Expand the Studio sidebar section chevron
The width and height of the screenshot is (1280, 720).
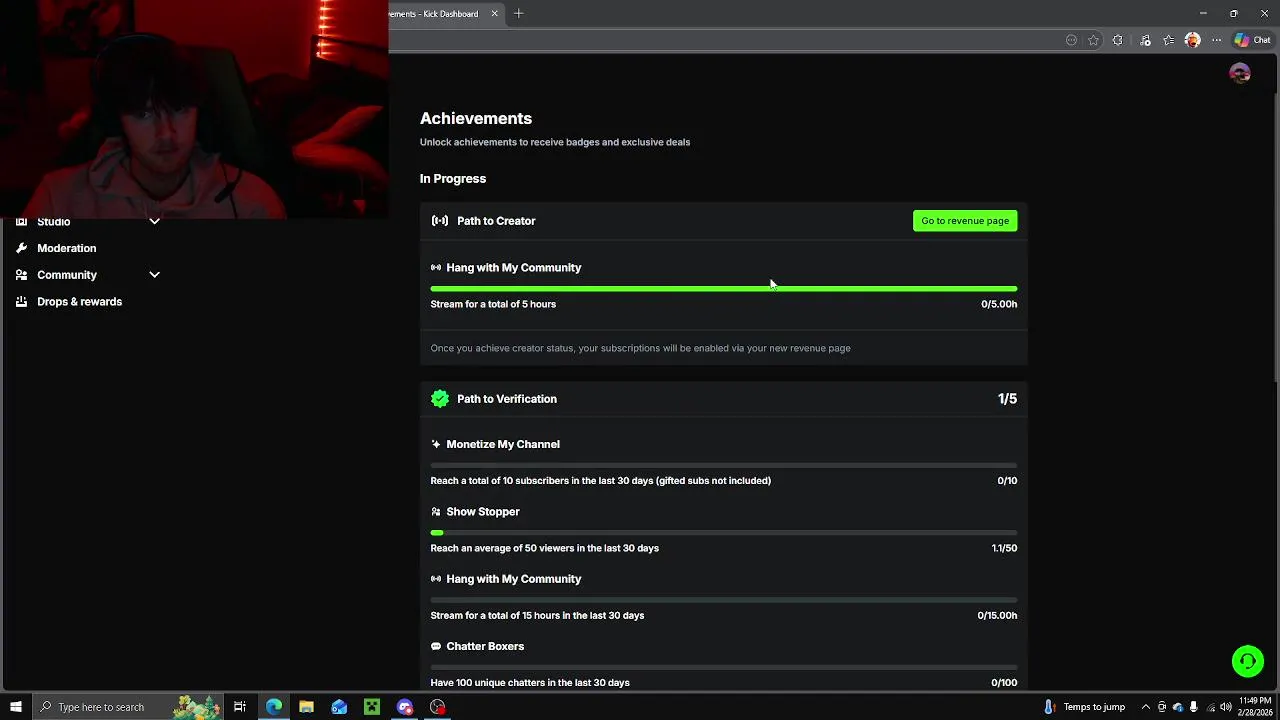[x=154, y=221]
